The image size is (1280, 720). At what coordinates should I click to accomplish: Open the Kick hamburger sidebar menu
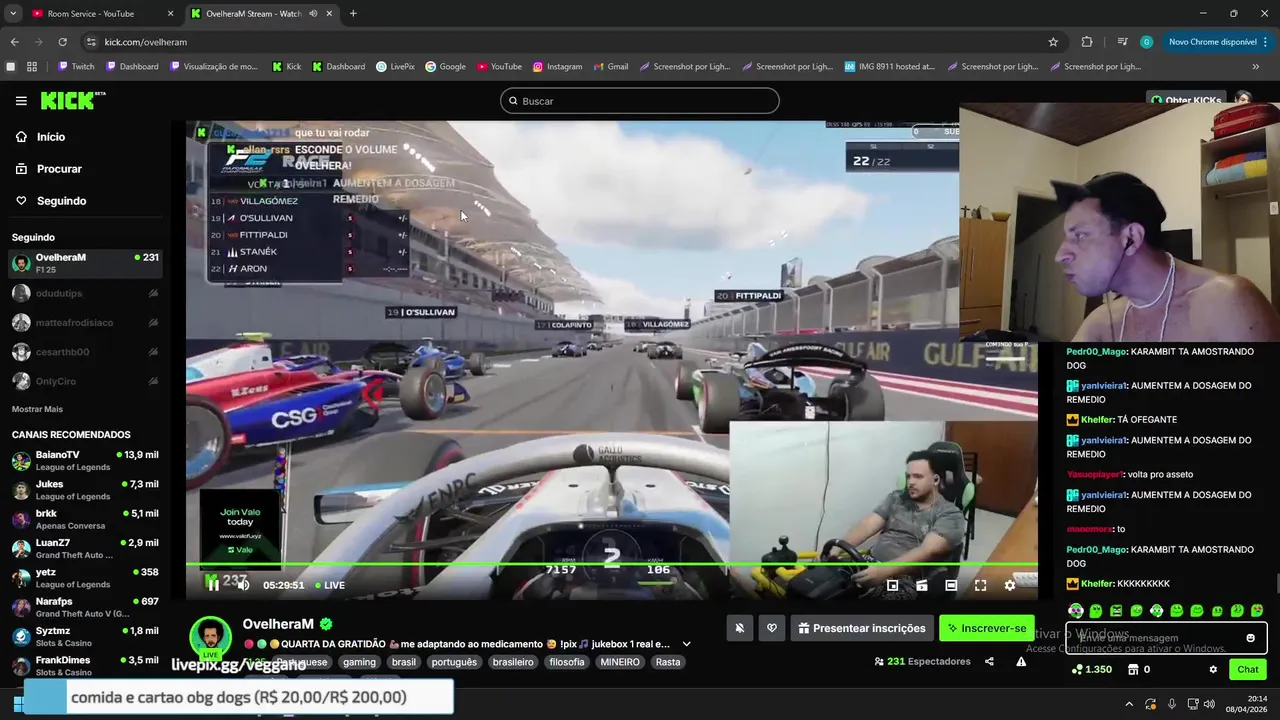click(21, 101)
